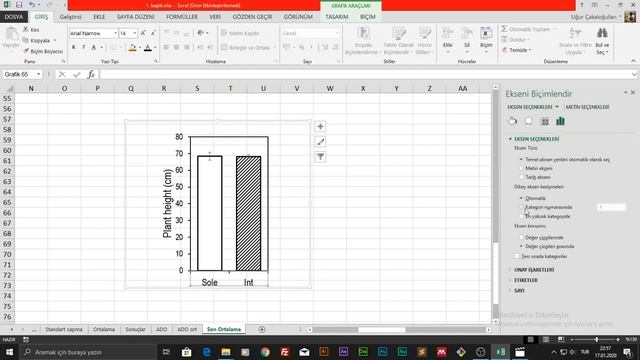Open the 'Standart sapma' sheet tab
The height and width of the screenshot is (360, 640).
[x=64, y=329]
